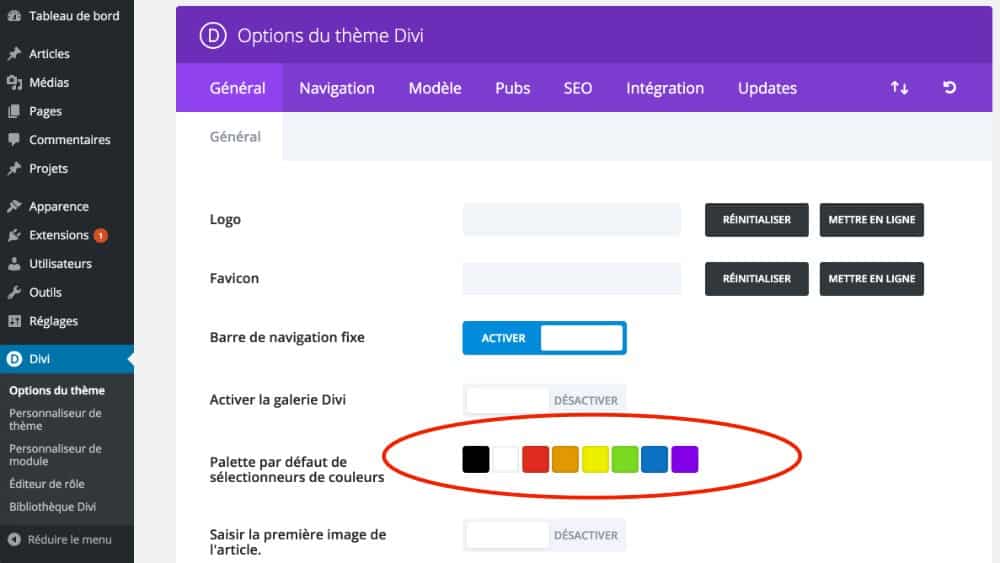The width and height of the screenshot is (1000, 563).
Task: Click Réinitialiser button for Favicon
Action: tap(756, 279)
